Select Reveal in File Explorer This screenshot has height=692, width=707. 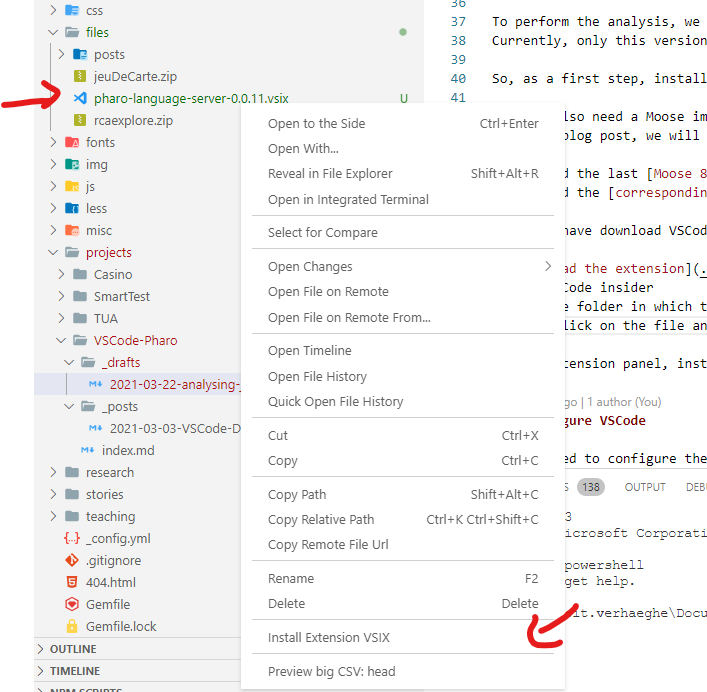(x=403, y=174)
